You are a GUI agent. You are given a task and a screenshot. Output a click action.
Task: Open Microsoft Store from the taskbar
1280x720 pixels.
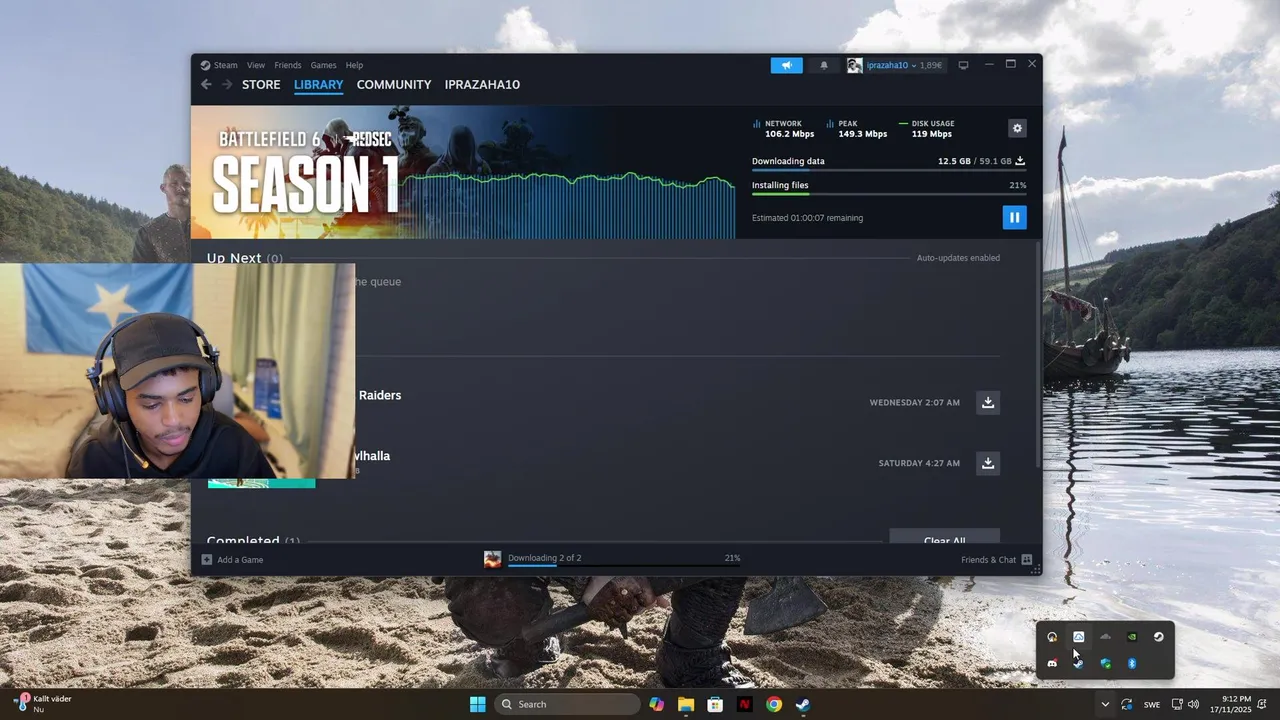click(x=715, y=704)
